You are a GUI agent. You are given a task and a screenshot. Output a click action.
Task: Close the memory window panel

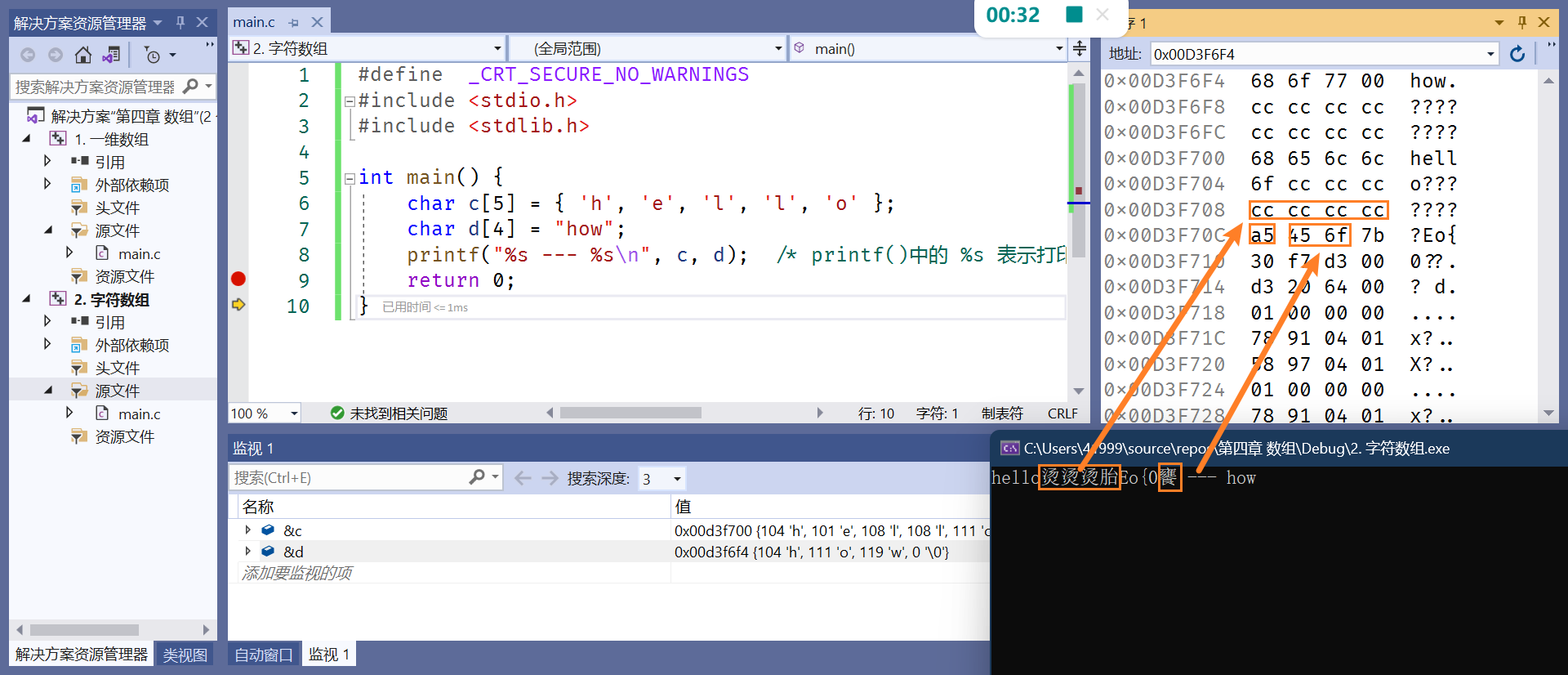click(x=1543, y=22)
